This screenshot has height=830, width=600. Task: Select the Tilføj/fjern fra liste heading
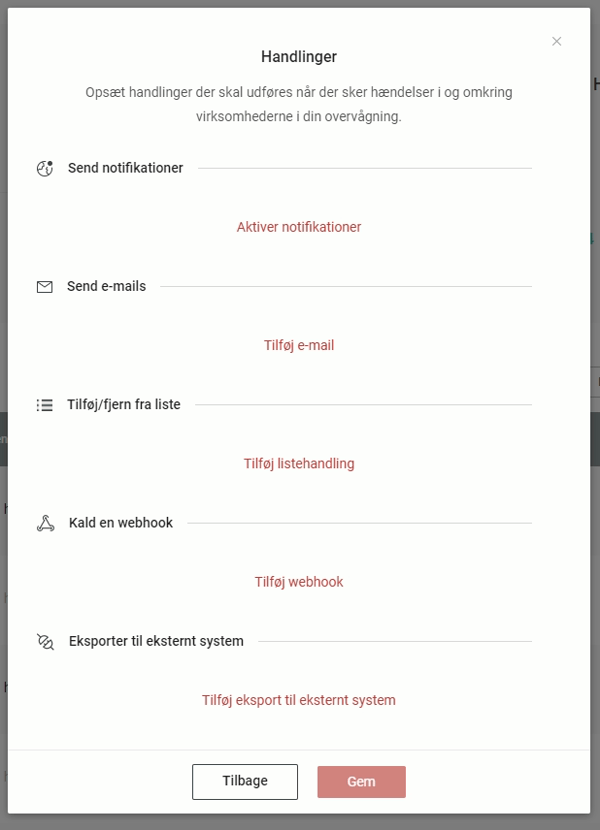click(124, 404)
